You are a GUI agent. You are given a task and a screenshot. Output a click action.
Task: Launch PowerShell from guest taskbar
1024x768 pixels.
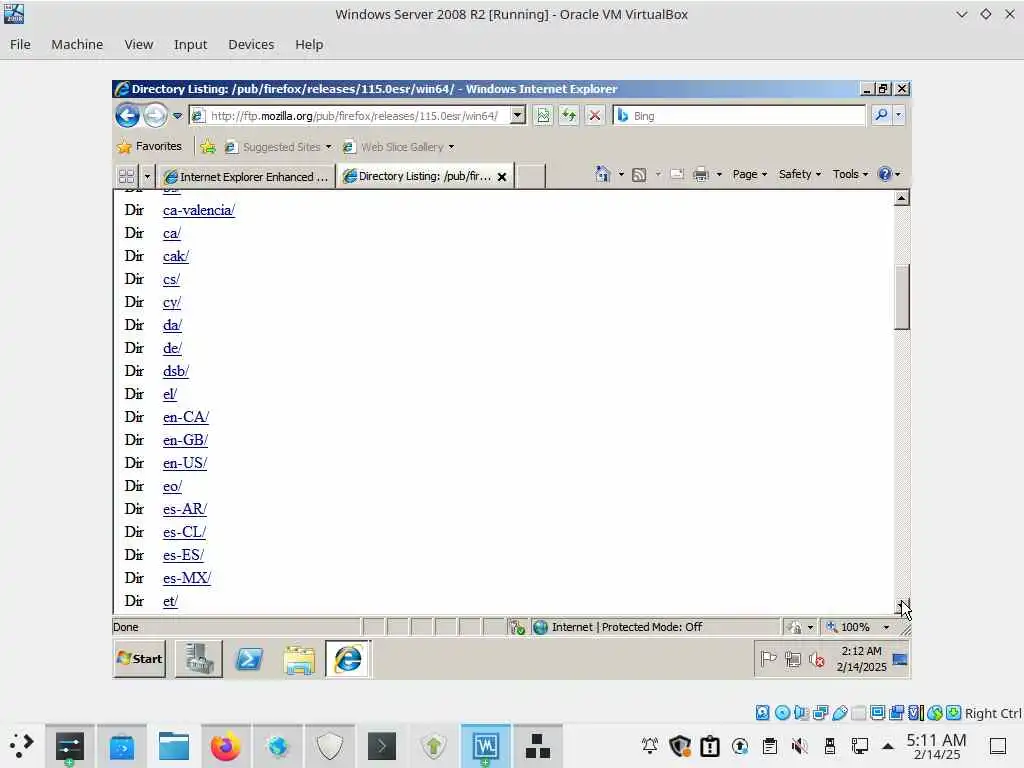249,659
